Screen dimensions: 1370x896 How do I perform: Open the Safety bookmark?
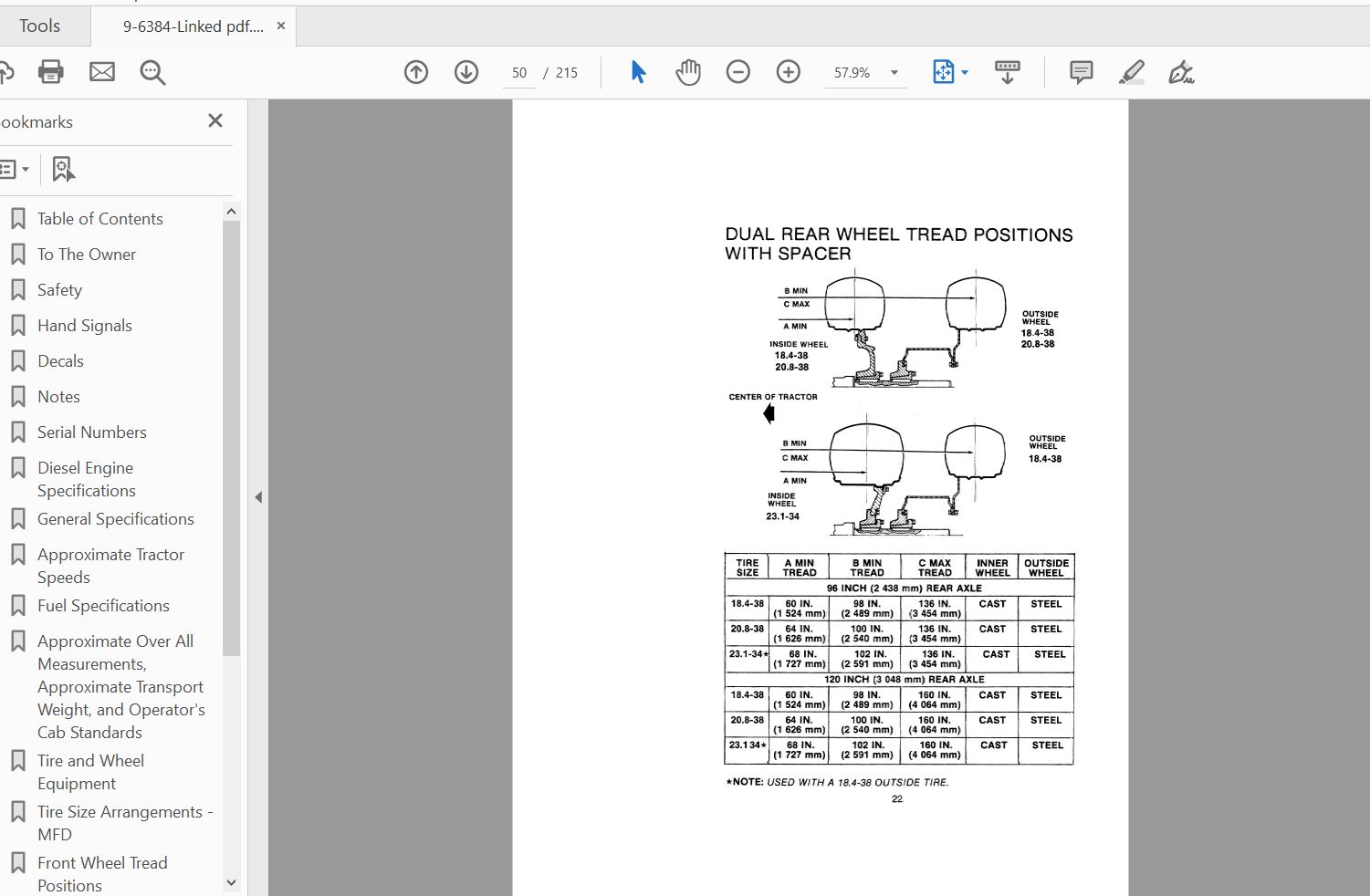pyautogui.click(x=59, y=289)
